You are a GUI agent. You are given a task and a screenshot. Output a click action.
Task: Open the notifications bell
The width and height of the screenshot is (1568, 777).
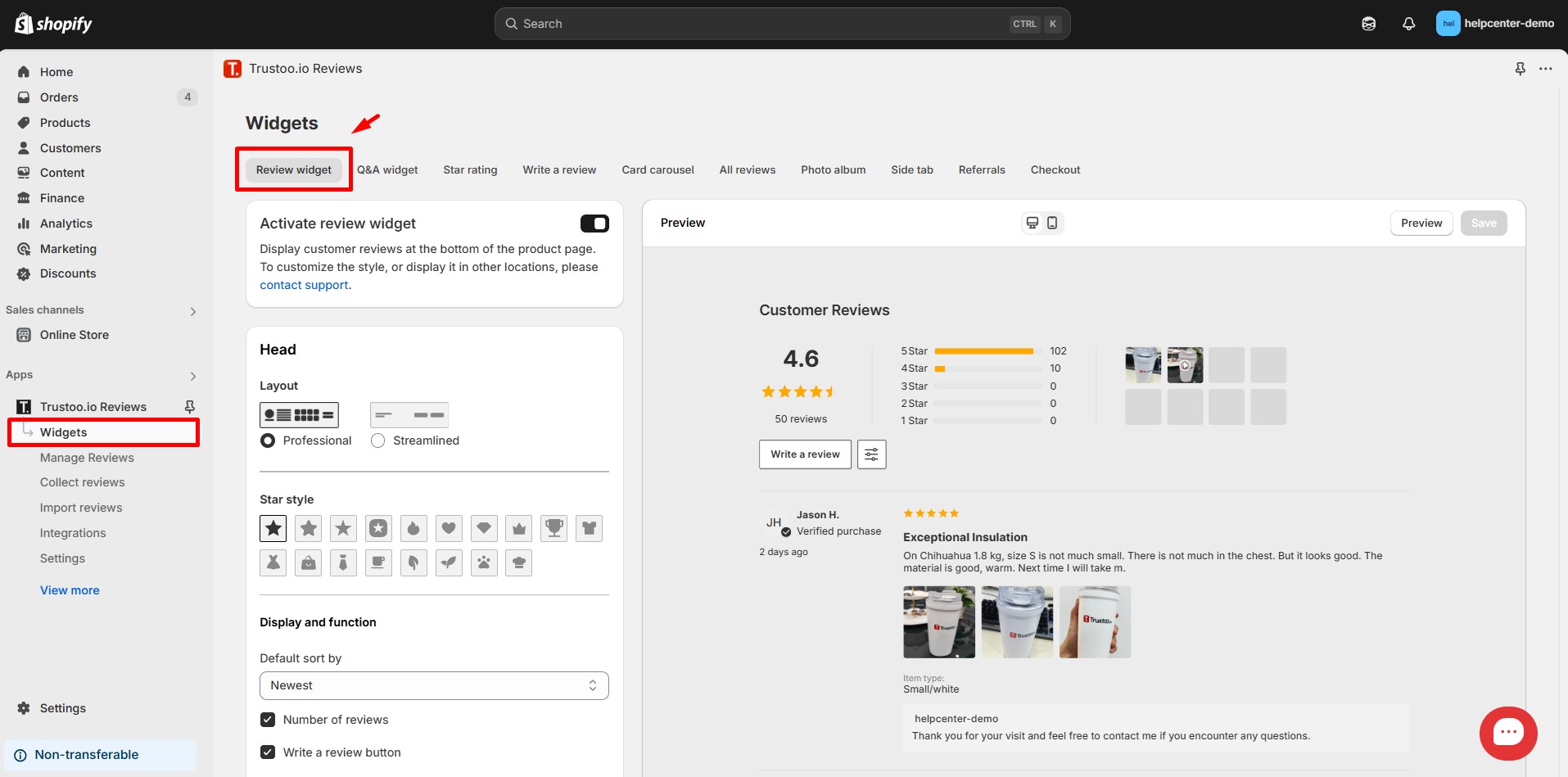point(1408,24)
